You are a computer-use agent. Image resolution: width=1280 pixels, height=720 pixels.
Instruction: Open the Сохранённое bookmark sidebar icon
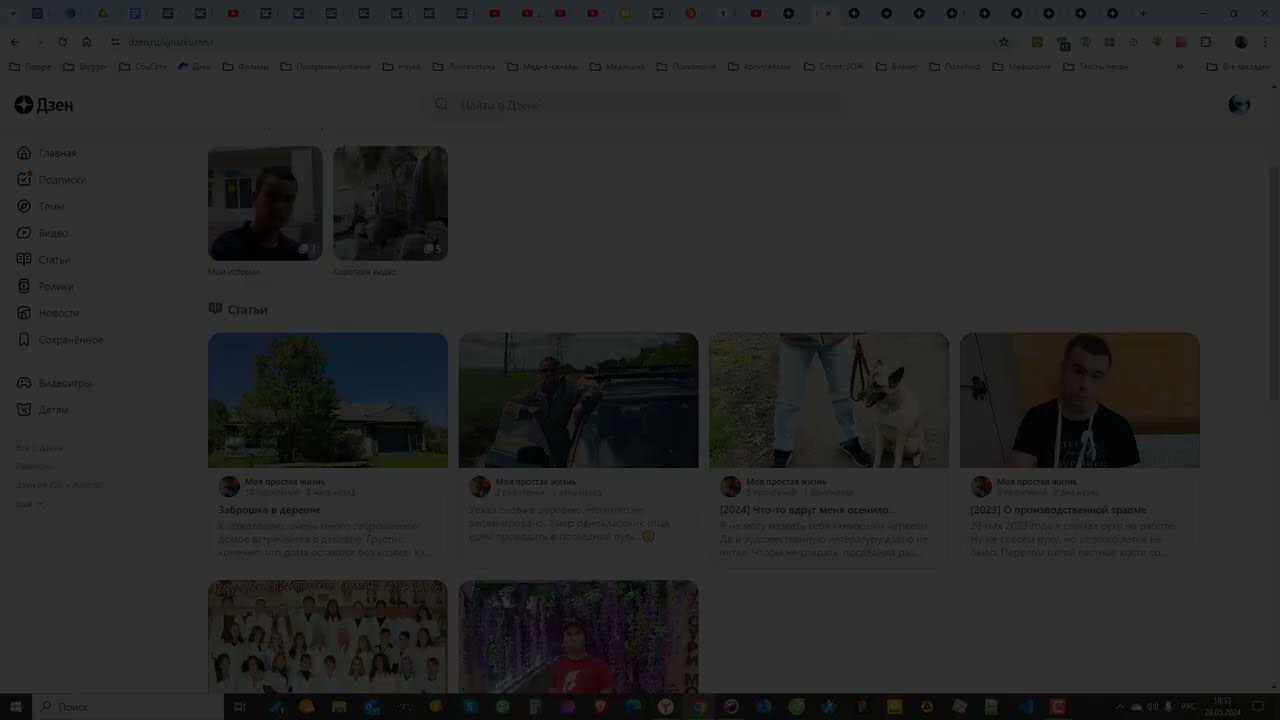24,340
